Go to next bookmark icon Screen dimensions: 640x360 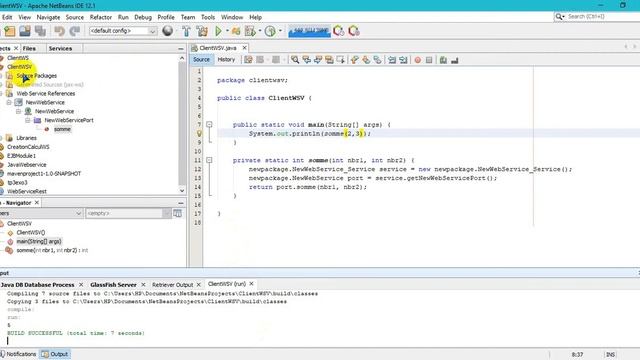[x=366, y=60]
